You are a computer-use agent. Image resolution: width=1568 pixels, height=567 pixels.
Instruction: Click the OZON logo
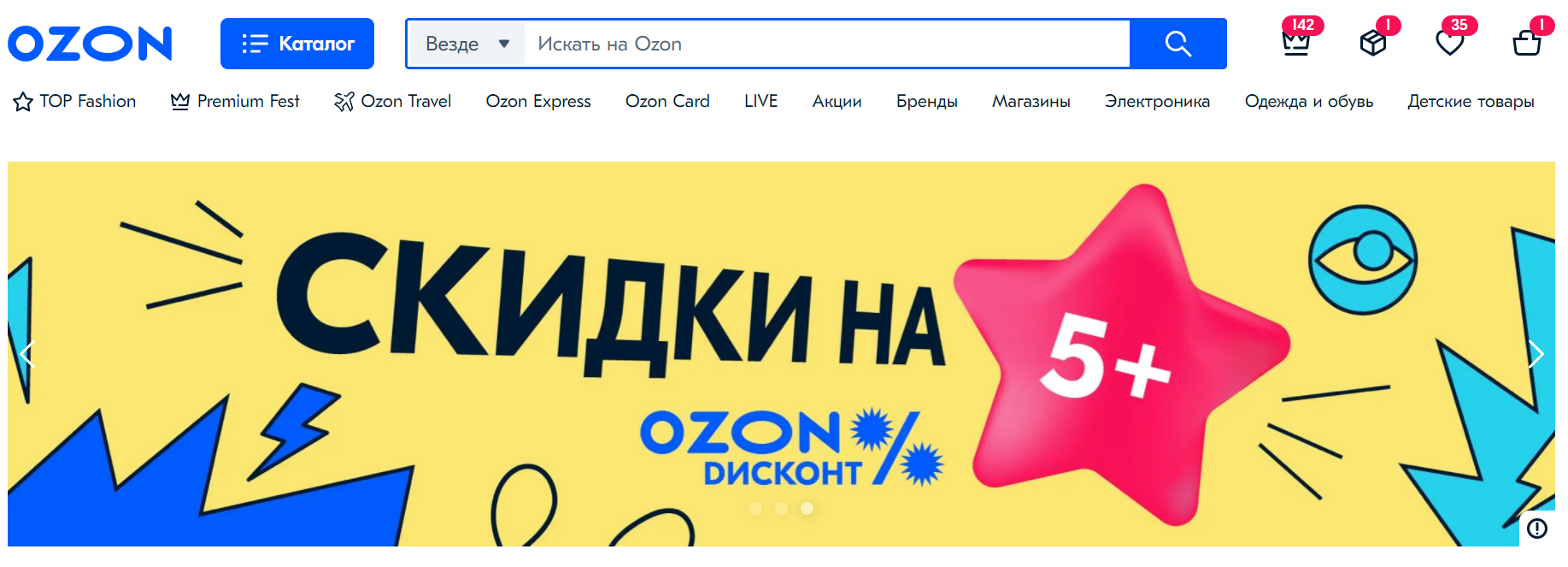[x=91, y=44]
